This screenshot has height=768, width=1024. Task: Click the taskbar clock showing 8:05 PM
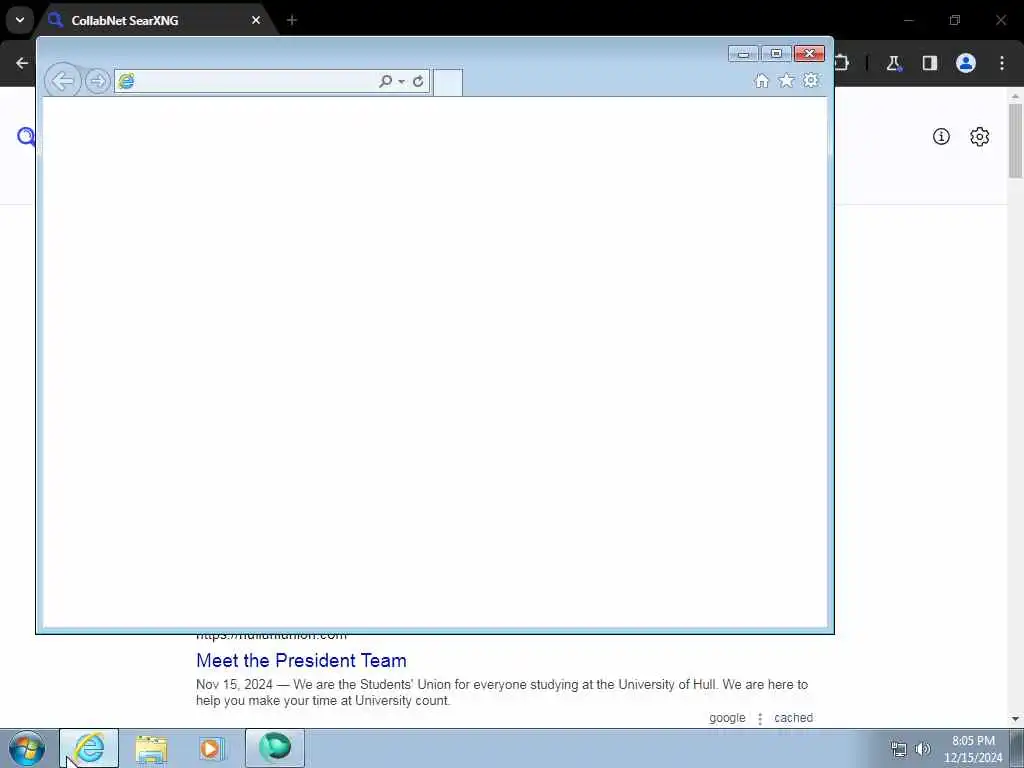(x=973, y=749)
